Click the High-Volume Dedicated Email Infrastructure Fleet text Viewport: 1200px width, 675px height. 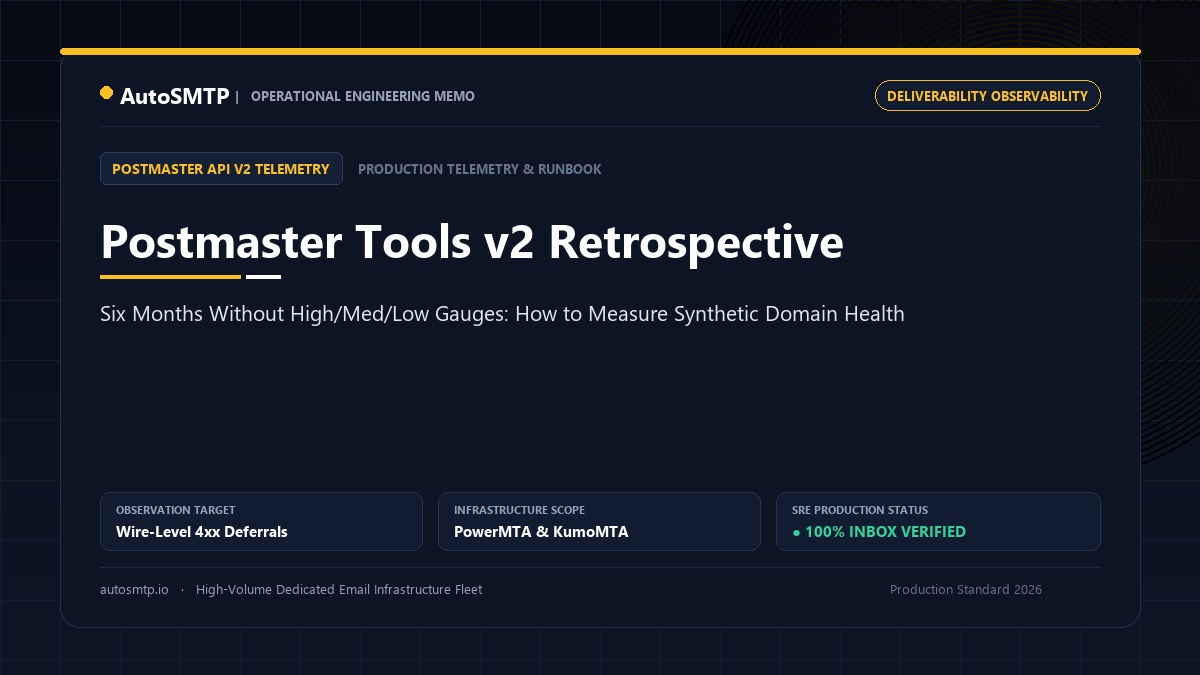(x=339, y=590)
